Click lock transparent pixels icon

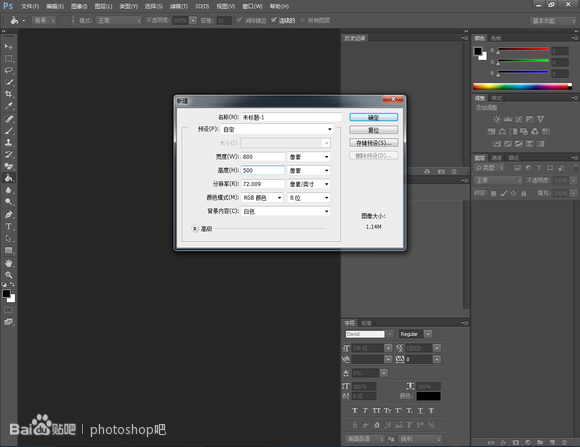(493, 193)
